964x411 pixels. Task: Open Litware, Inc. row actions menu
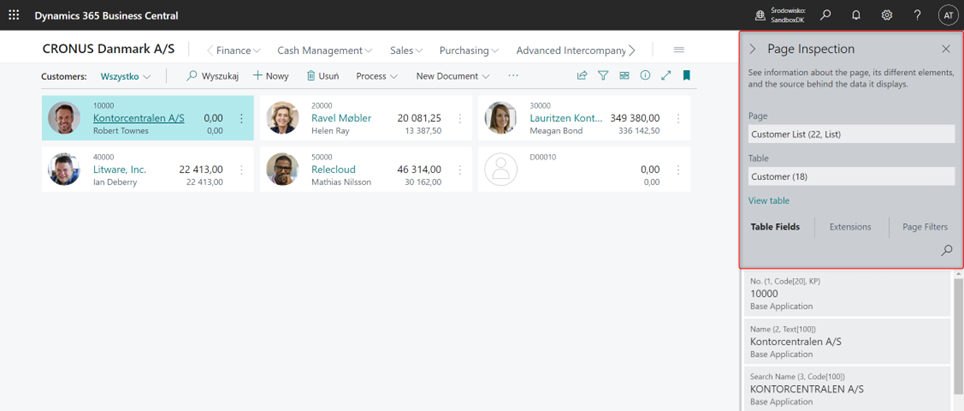242,170
